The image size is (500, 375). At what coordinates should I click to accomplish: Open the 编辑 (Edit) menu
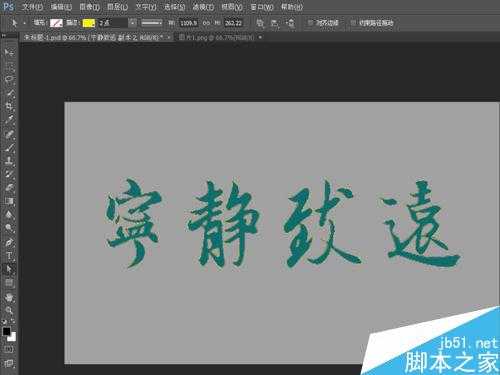point(61,7)
